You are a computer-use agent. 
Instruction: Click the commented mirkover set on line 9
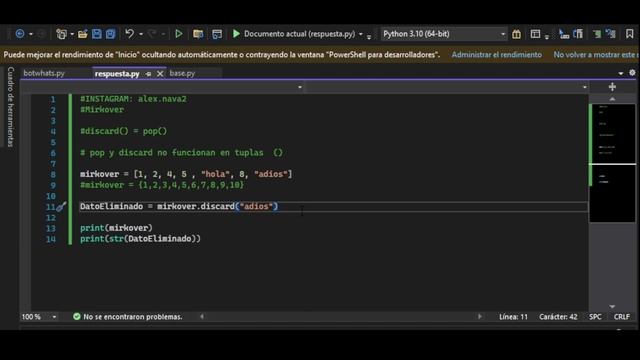point(162,185)
